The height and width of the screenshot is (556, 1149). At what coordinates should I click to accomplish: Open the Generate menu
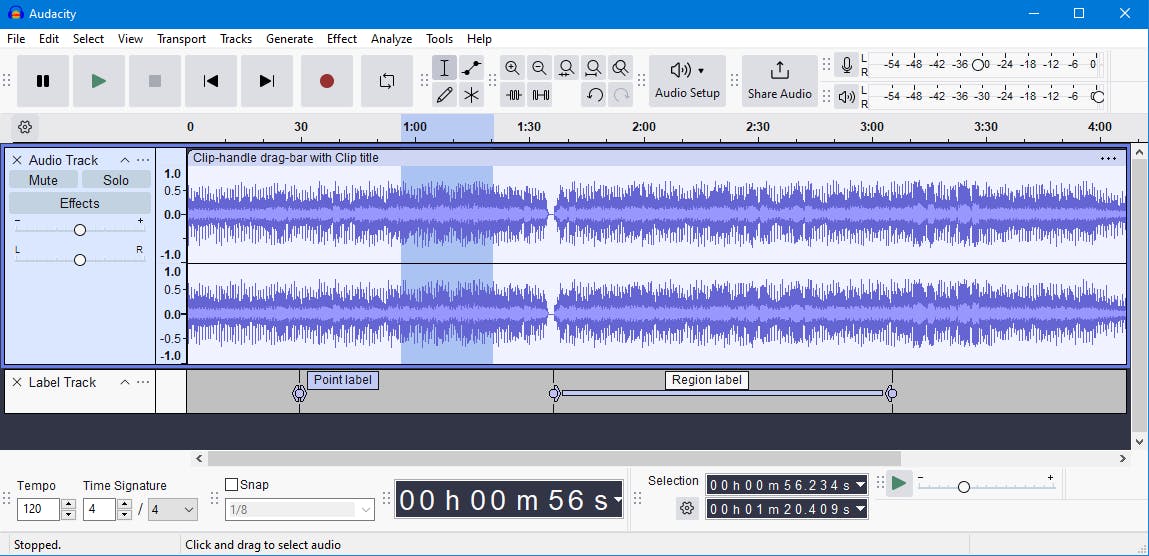[x=289, y=39]
